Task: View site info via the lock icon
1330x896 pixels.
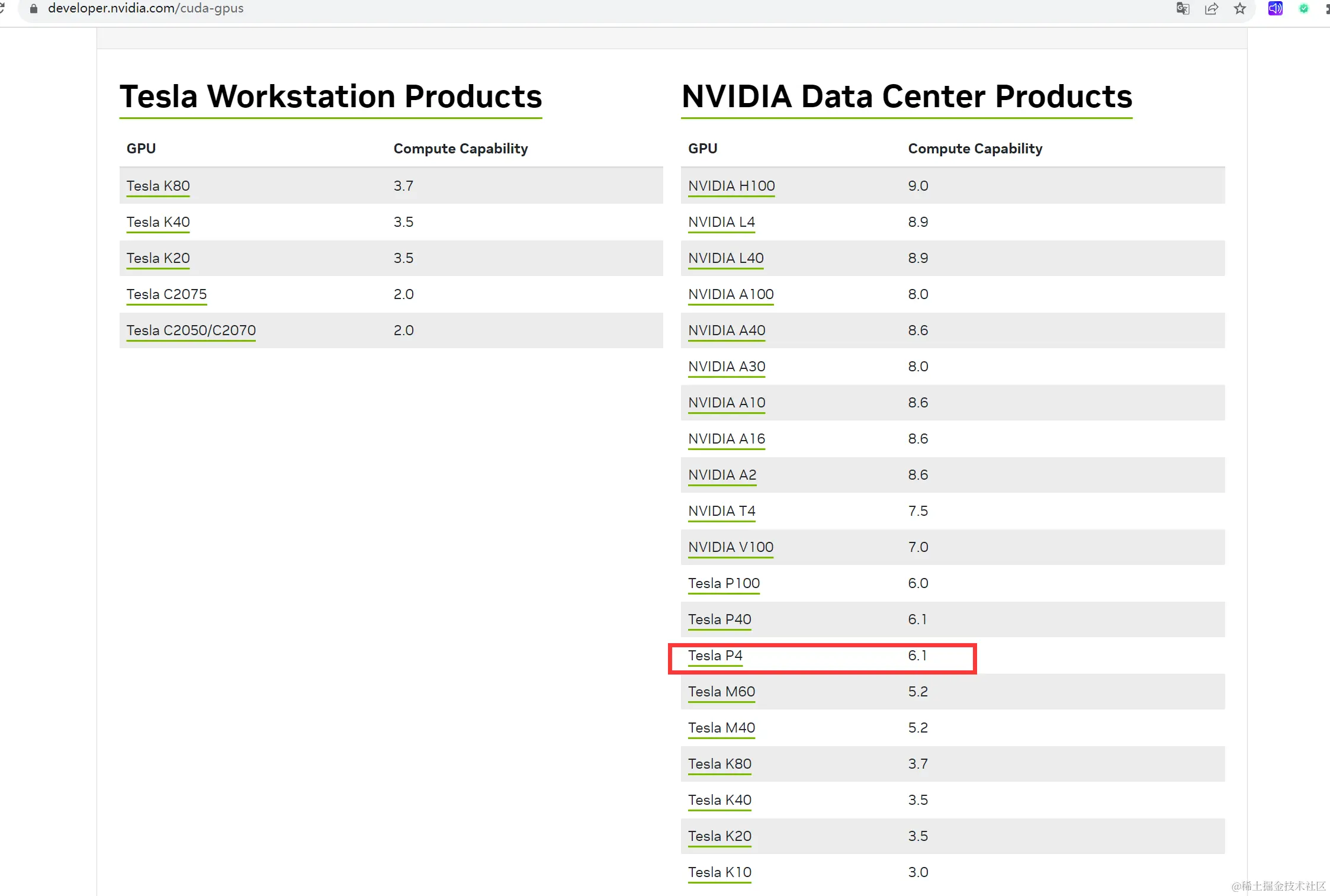Action: pos(34,8)
